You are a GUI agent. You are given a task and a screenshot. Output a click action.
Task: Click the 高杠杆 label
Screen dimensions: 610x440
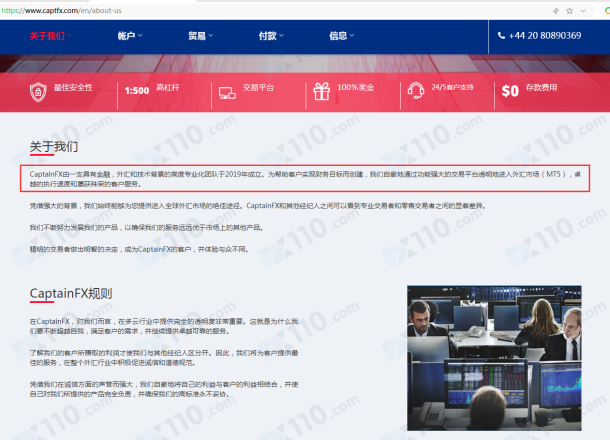tap(168, 88)
